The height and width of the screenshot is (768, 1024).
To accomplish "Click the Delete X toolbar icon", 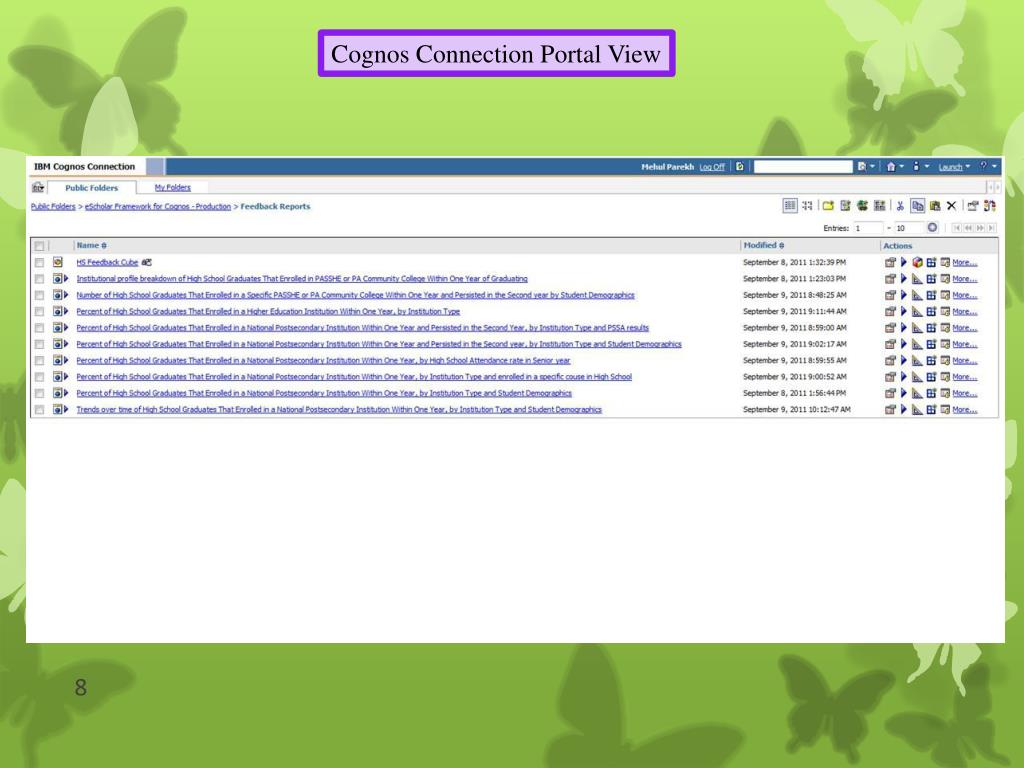I will 952,206.
